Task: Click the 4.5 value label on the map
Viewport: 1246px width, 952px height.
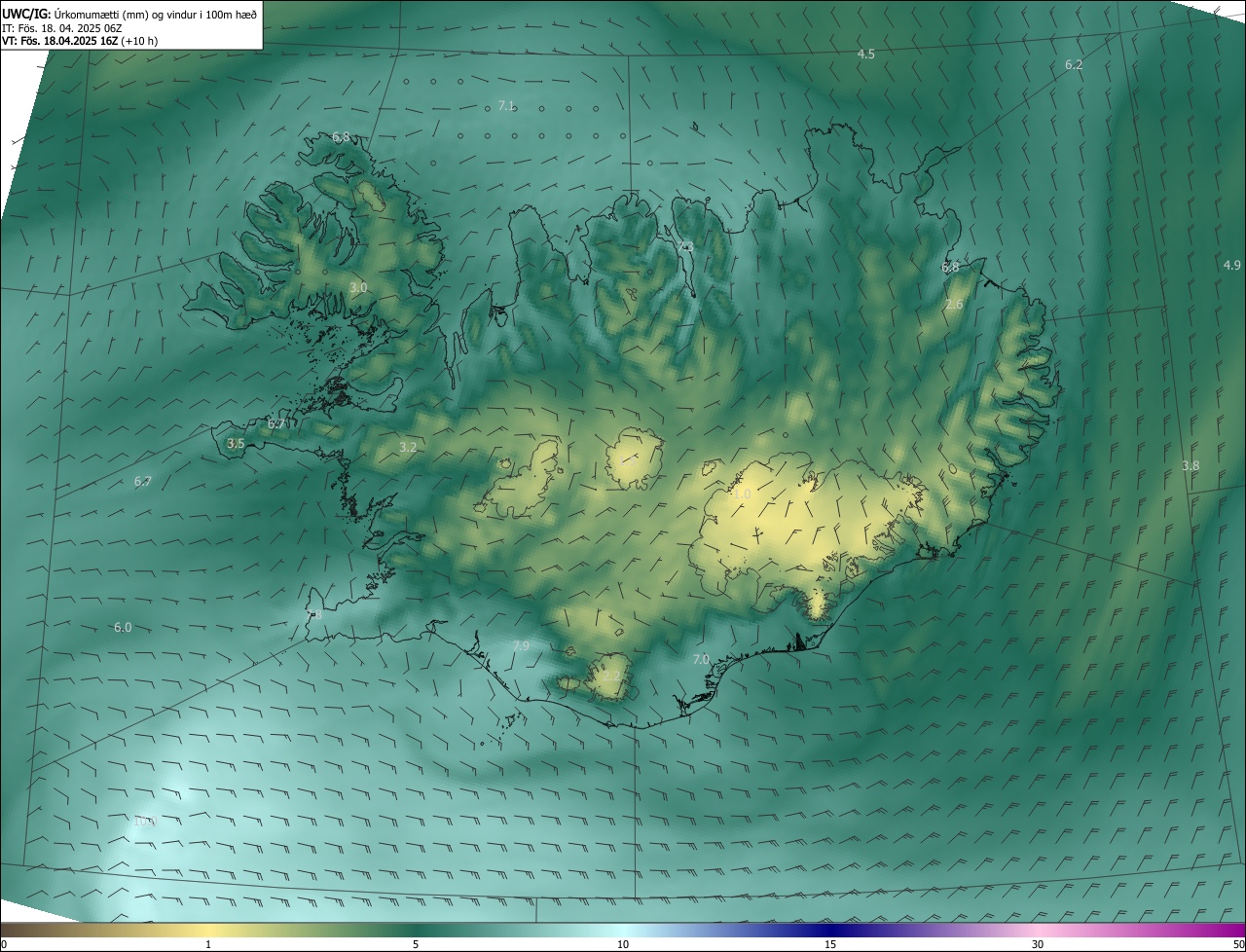Action: pyautogui.click(x=865, y=55)
